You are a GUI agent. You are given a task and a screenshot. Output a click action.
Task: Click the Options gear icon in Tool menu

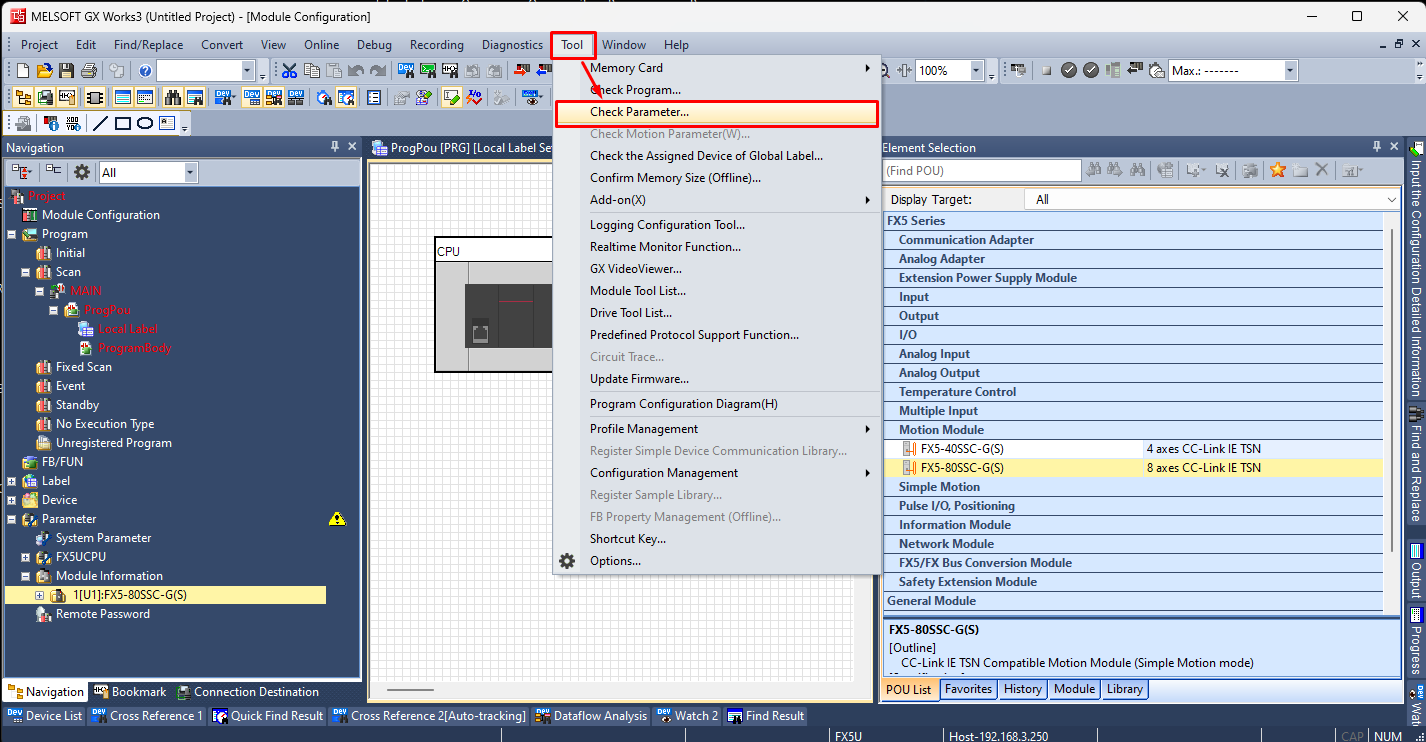pos(567,561)
